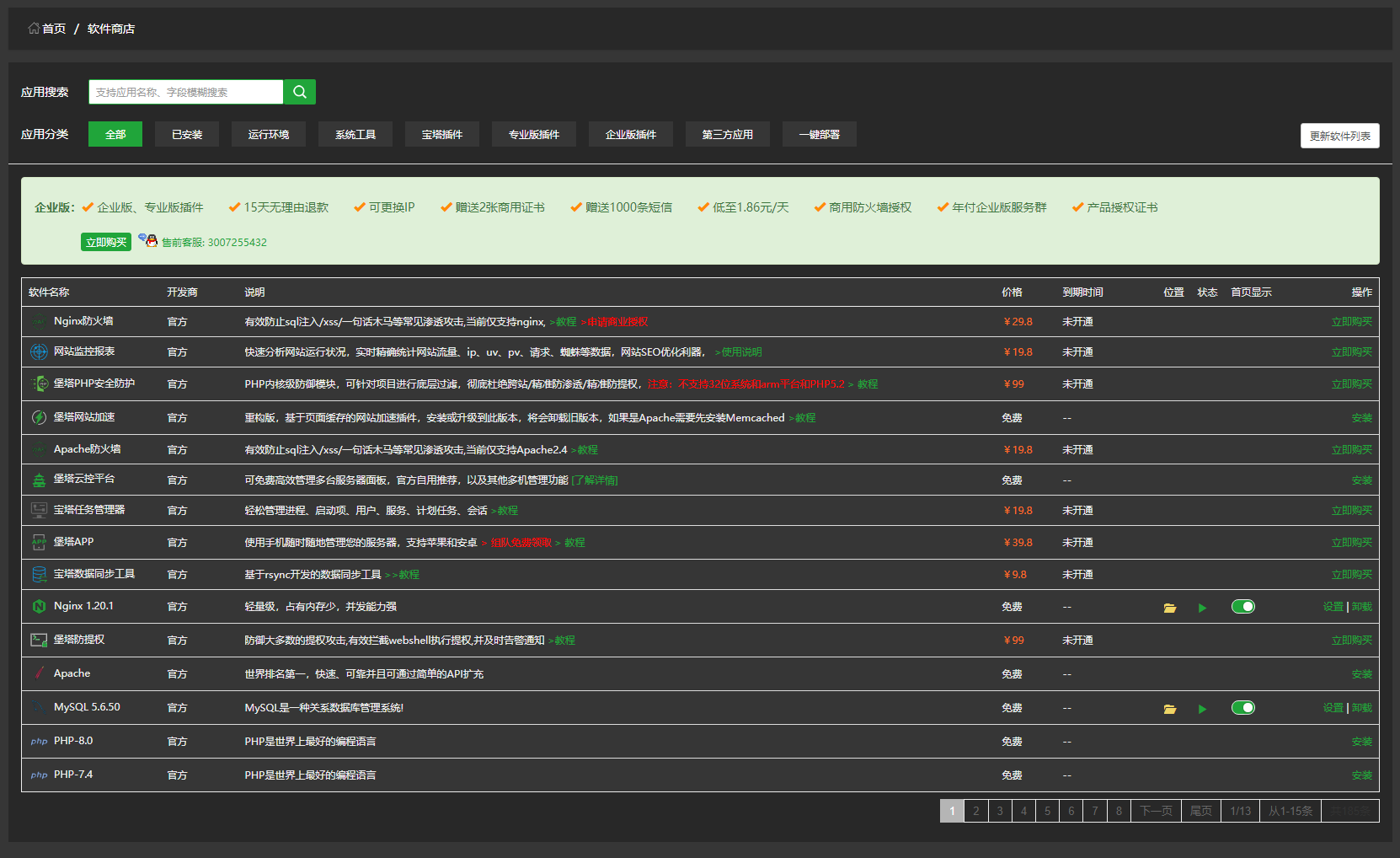Image resolution: width=1400 pixels, height=858 pixels.
Task: Click the ￥29.8 price of Nginx防火墙
Action: [x=1018, y=321]
